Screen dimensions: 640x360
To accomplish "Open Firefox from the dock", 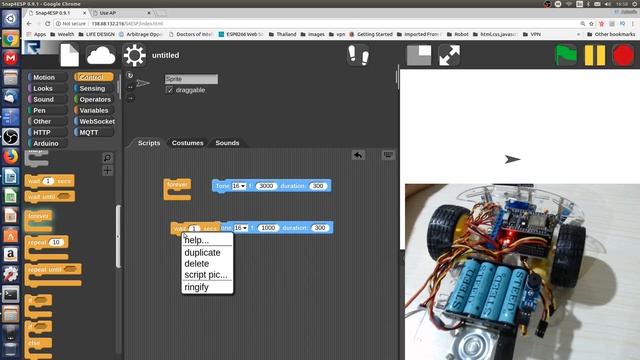I will tap(11, 156).
